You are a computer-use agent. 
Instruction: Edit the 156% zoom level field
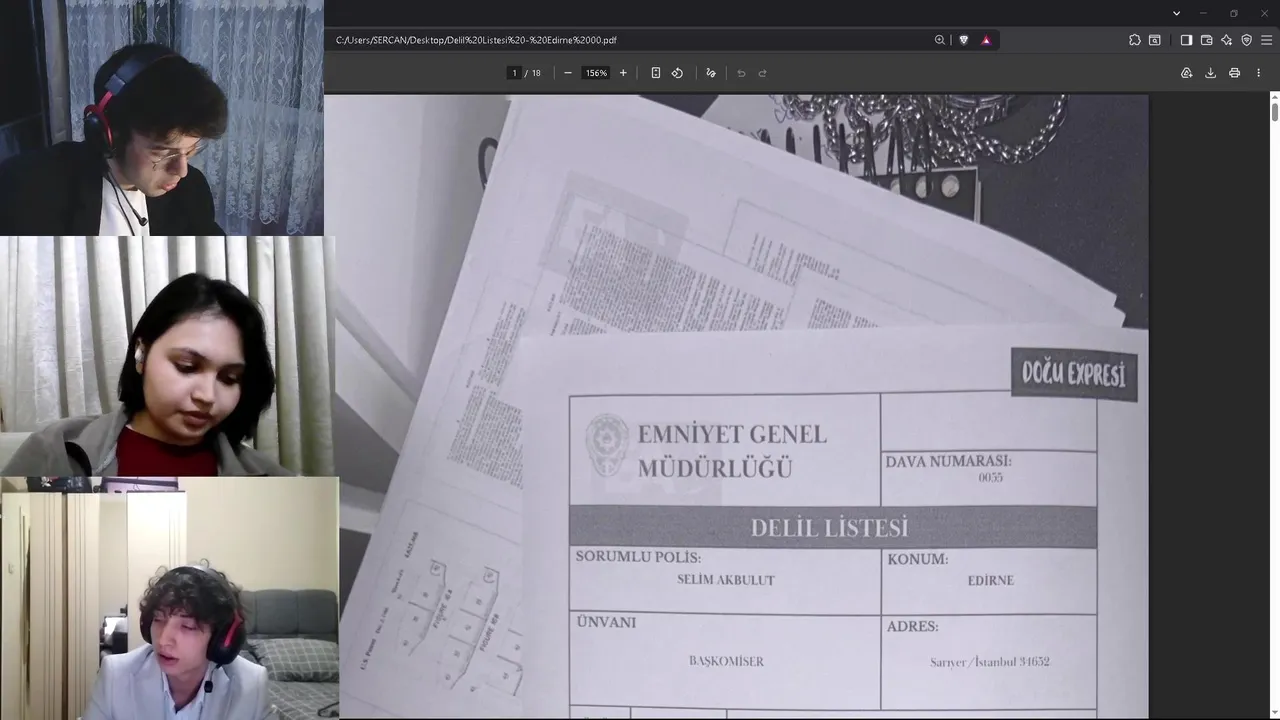[596, 73]
